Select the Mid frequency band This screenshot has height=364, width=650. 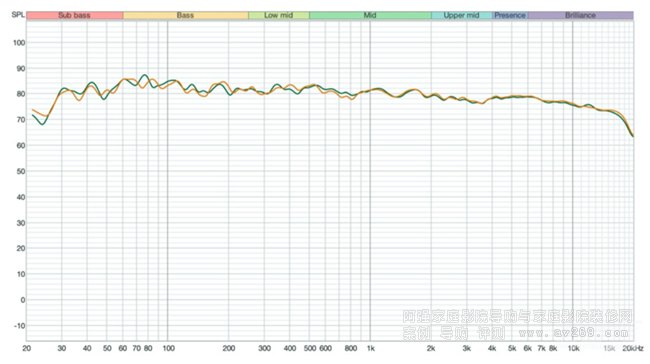point(370,15)
